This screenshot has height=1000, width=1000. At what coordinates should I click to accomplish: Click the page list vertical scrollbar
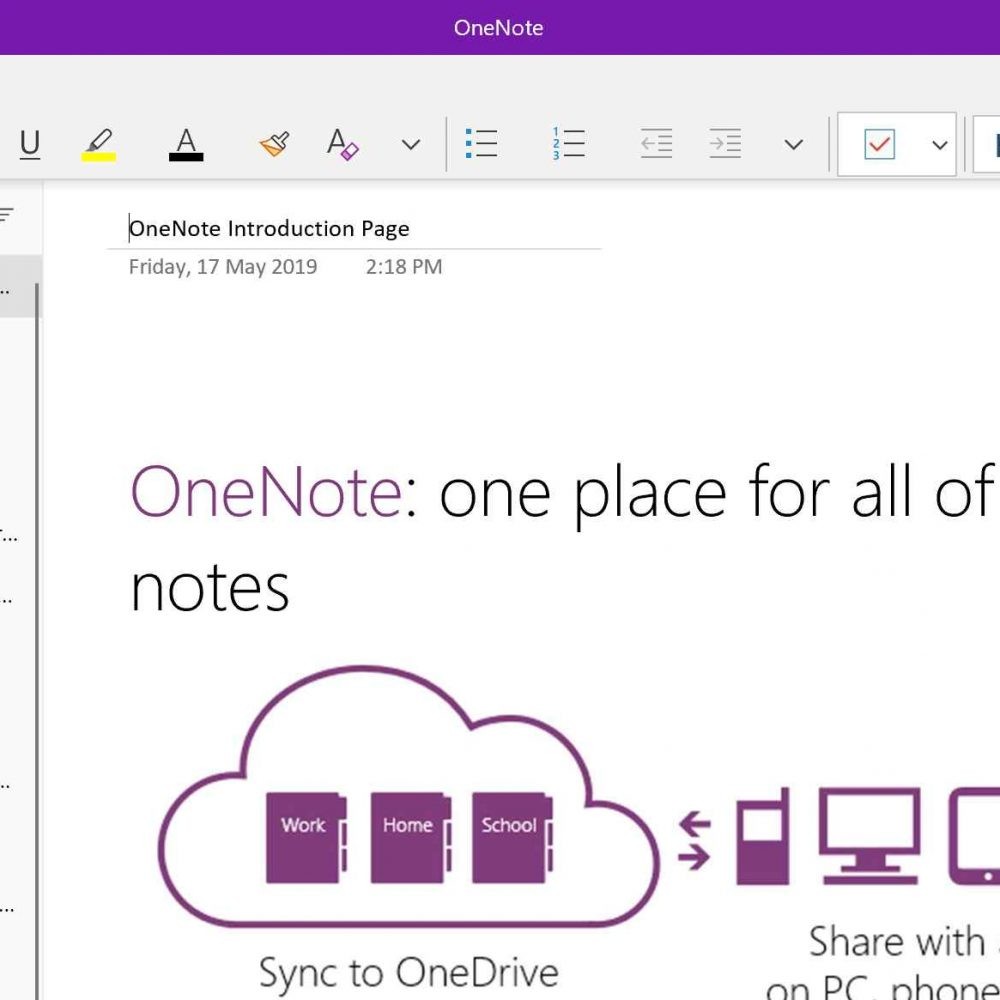[x=38, y=641]
